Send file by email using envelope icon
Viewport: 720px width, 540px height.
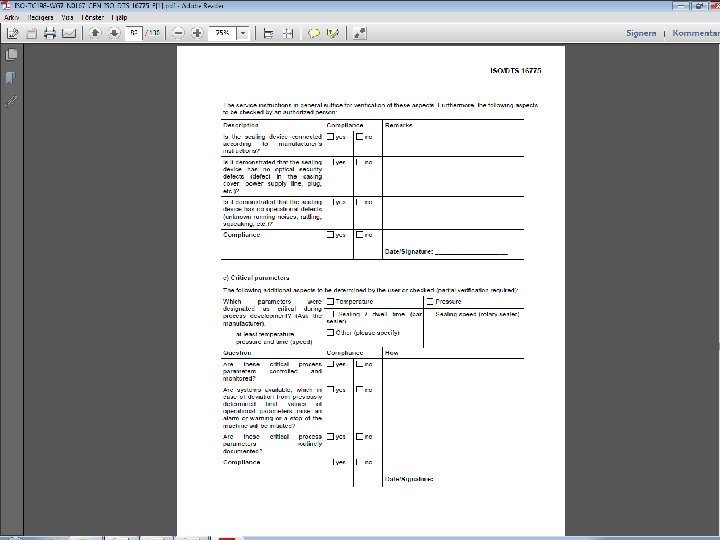tap(69, 33)
